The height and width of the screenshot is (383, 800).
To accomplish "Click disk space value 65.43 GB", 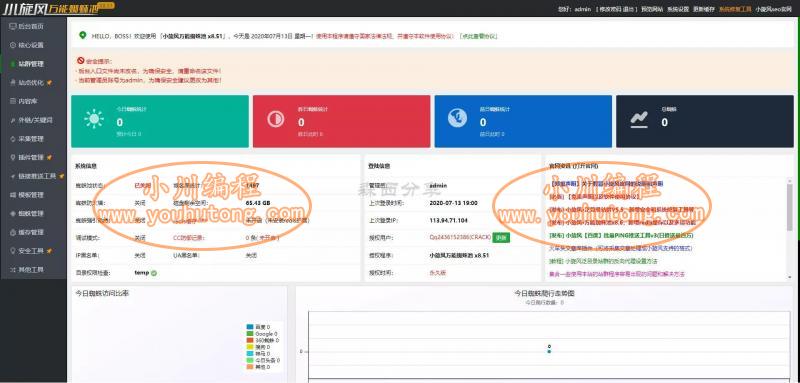I will [258, 203].
